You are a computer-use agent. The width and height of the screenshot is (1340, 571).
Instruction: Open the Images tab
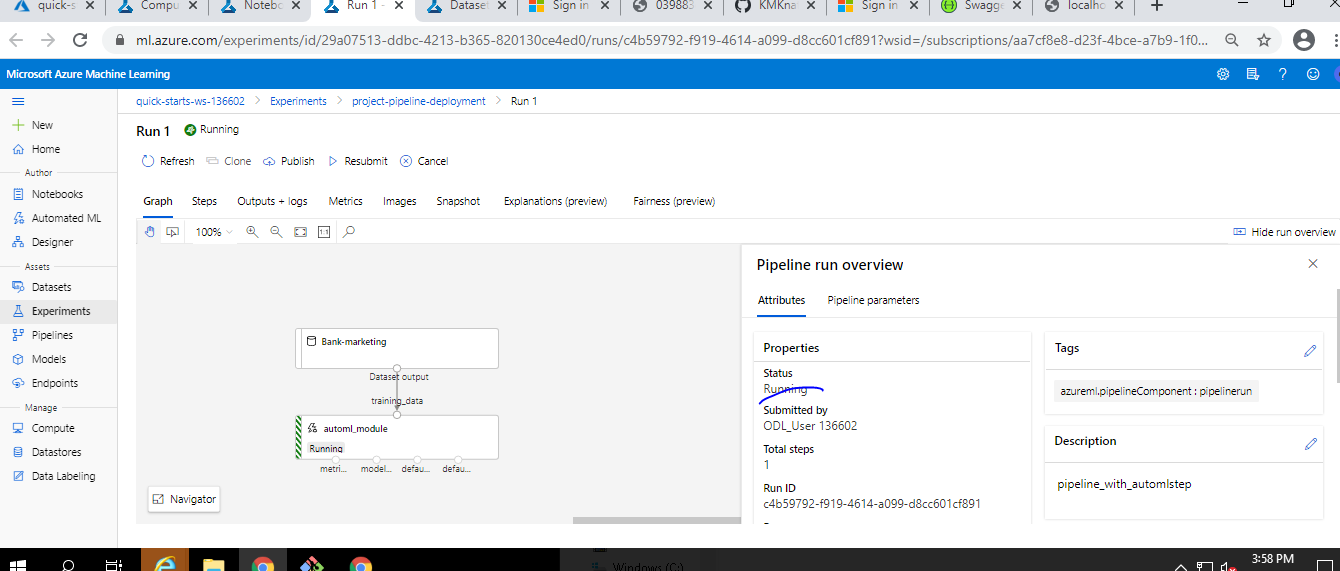coord(400,201)
